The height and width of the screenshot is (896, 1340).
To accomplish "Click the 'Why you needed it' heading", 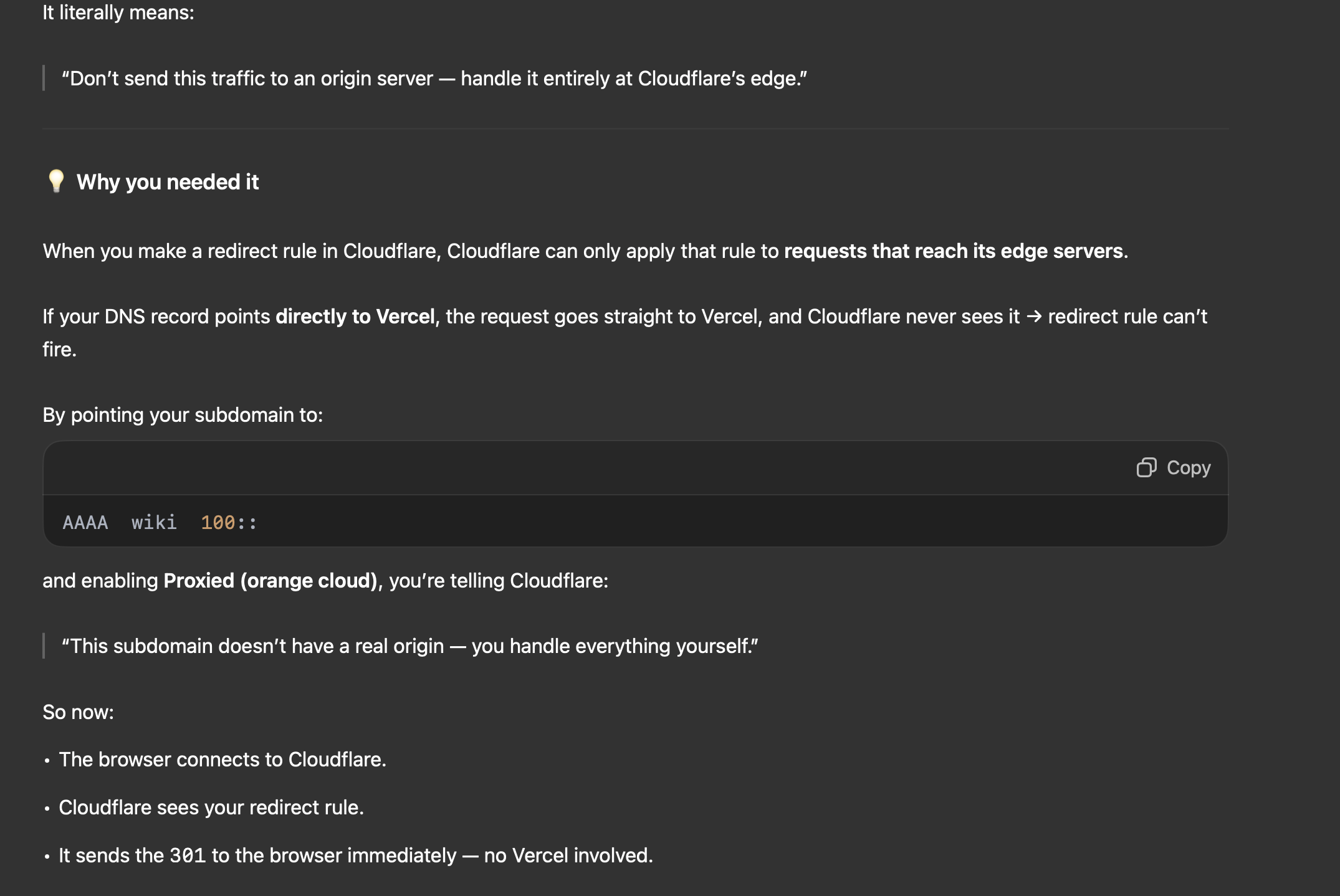I will point(167,182).
